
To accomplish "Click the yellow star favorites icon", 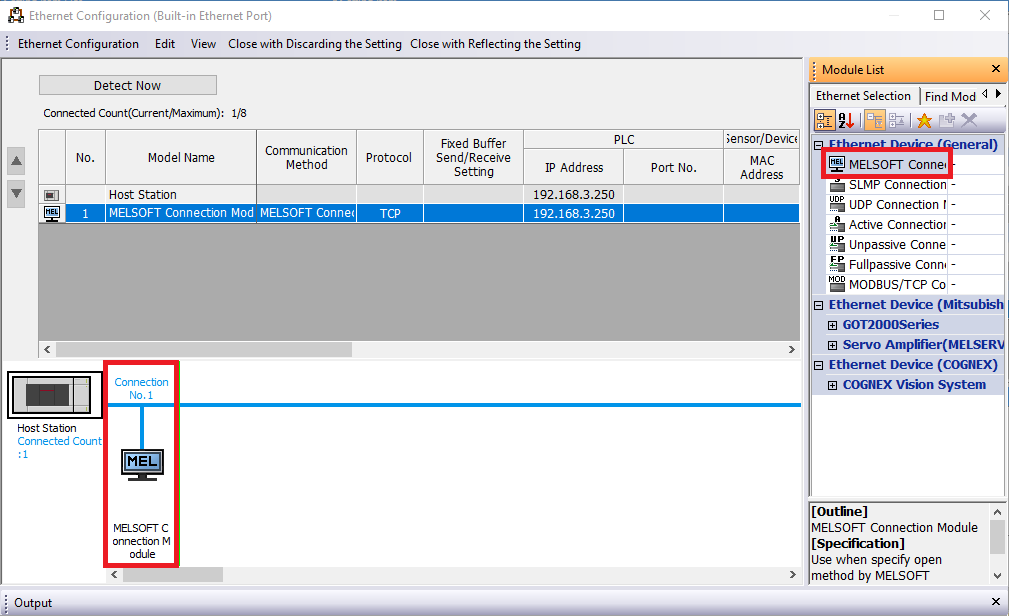I will (x=924, y=120).
